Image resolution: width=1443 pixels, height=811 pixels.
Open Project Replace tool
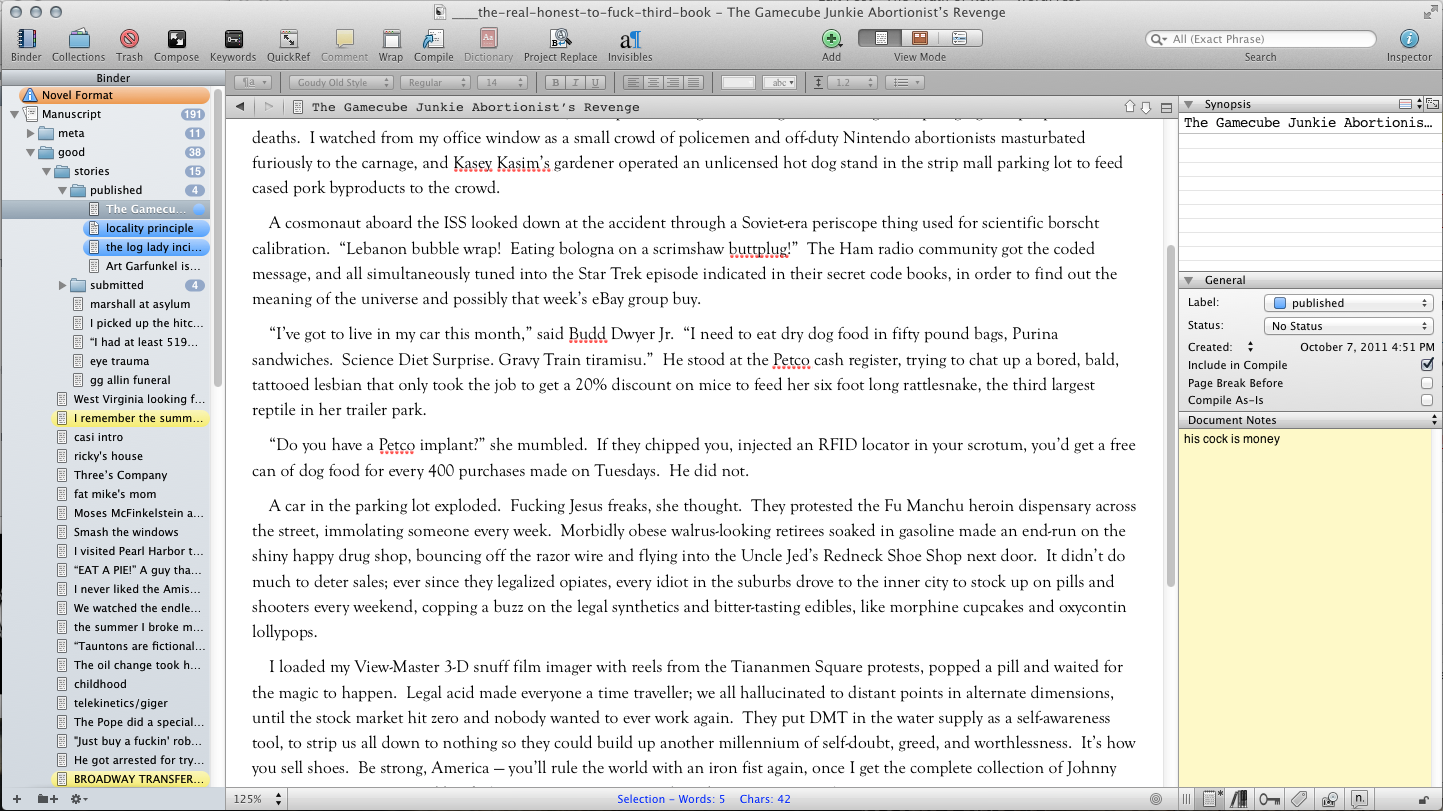coord(560,40)
